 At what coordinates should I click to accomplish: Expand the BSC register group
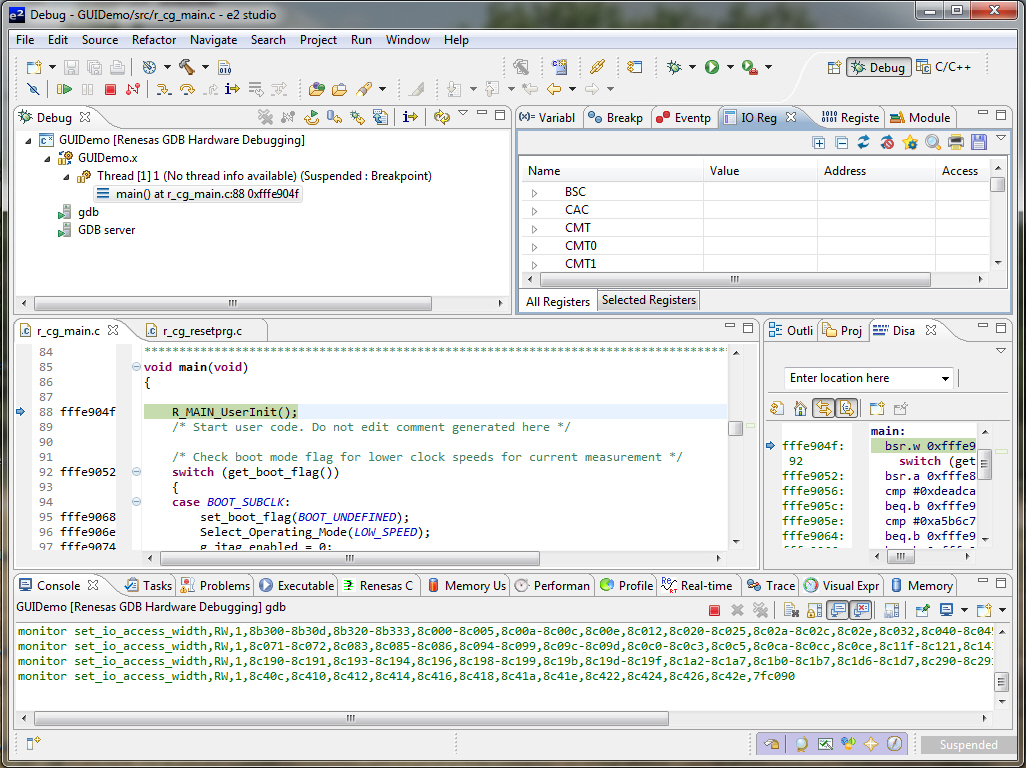(x=534, y=192)
